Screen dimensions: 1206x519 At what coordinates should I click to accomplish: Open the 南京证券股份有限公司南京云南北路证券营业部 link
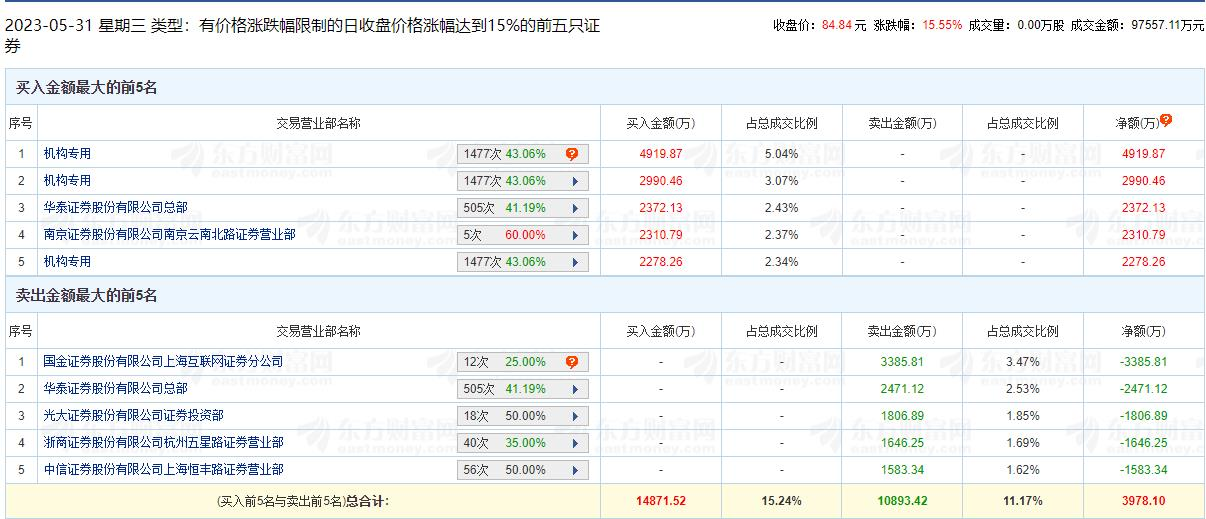(x=169, y=235)
